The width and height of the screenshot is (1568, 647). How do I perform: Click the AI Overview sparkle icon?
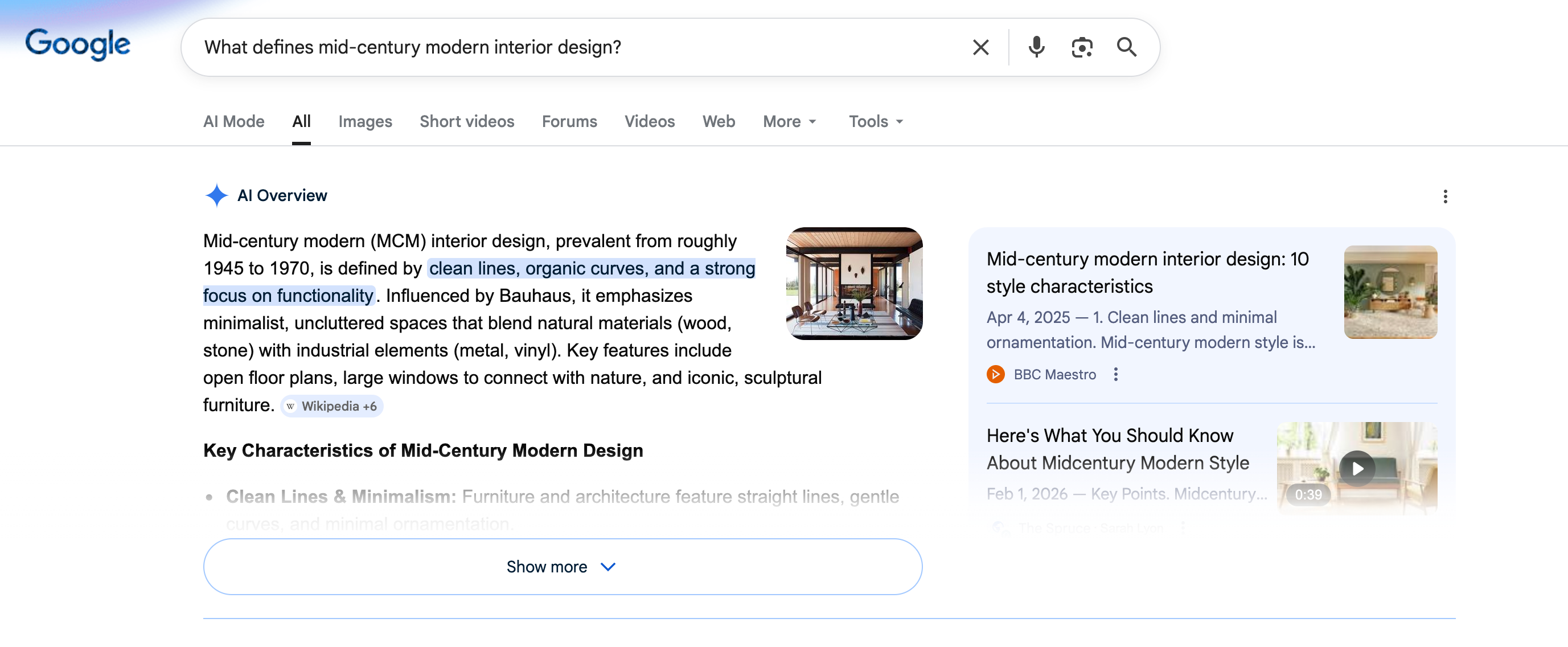(216, 195)
